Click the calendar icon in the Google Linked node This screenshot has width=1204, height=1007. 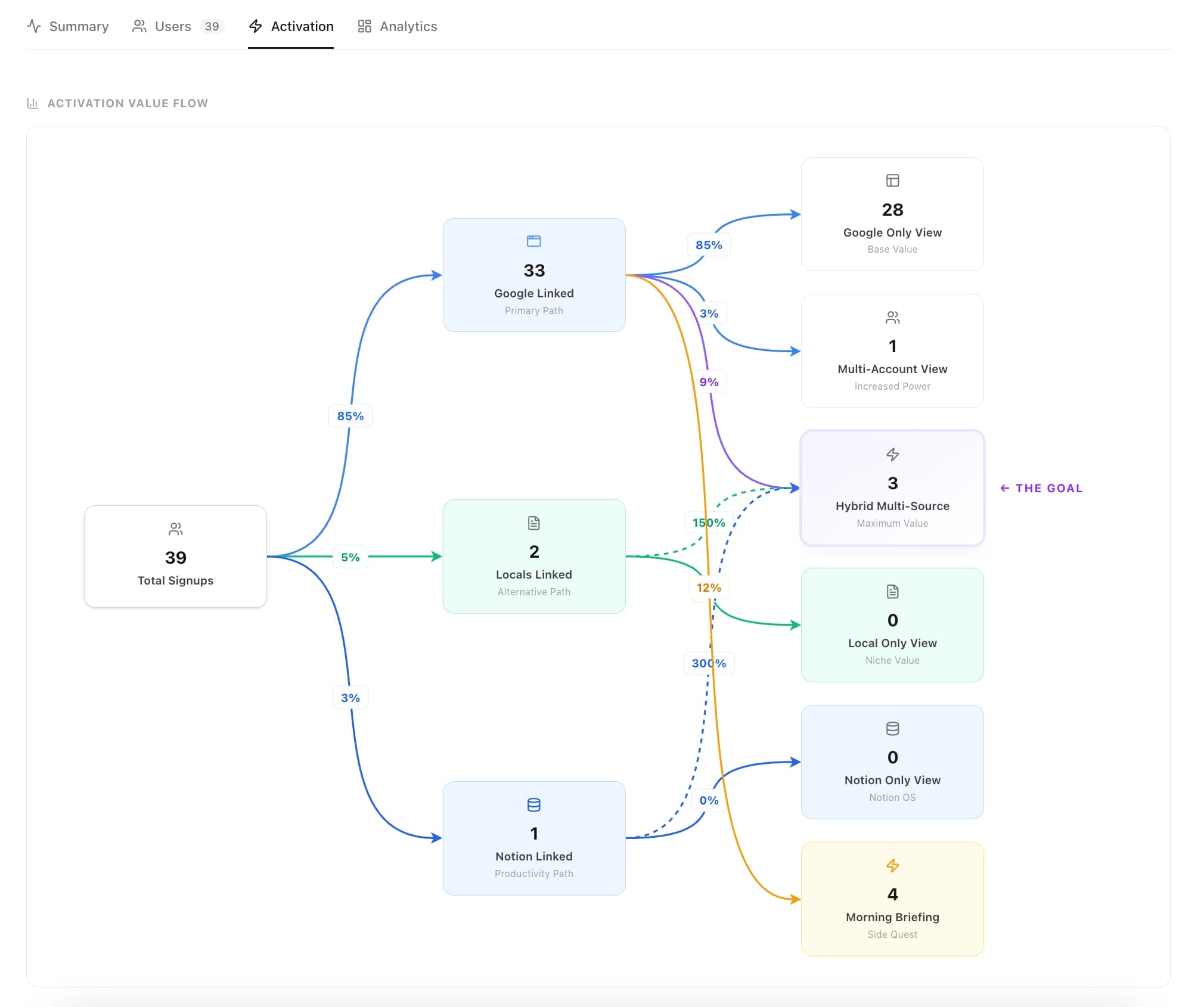533,241
